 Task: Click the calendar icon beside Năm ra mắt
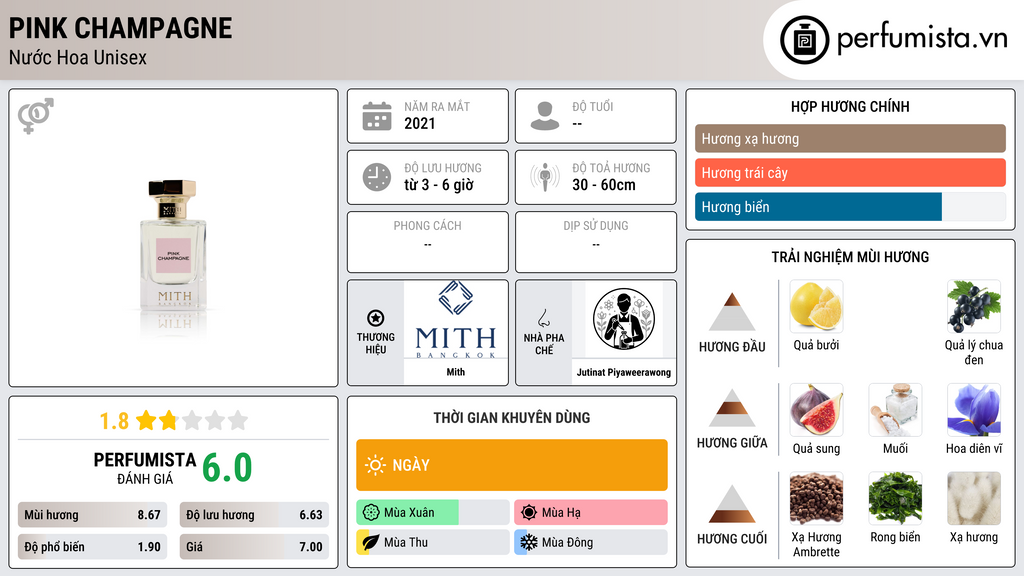377,116
